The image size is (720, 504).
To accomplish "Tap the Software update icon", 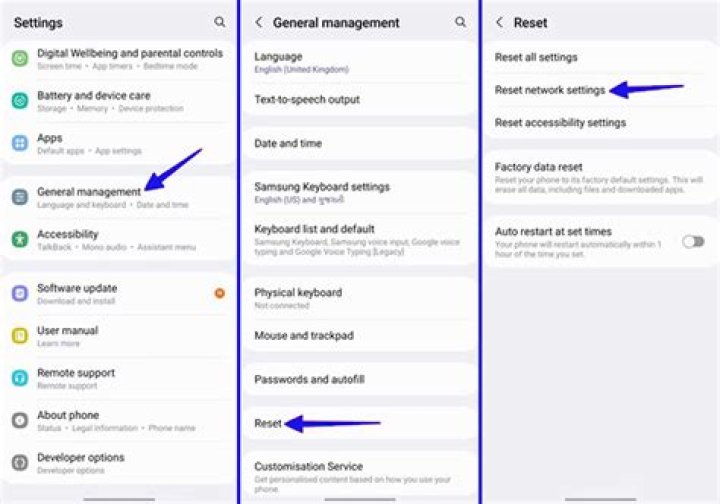I will (20, 293).
